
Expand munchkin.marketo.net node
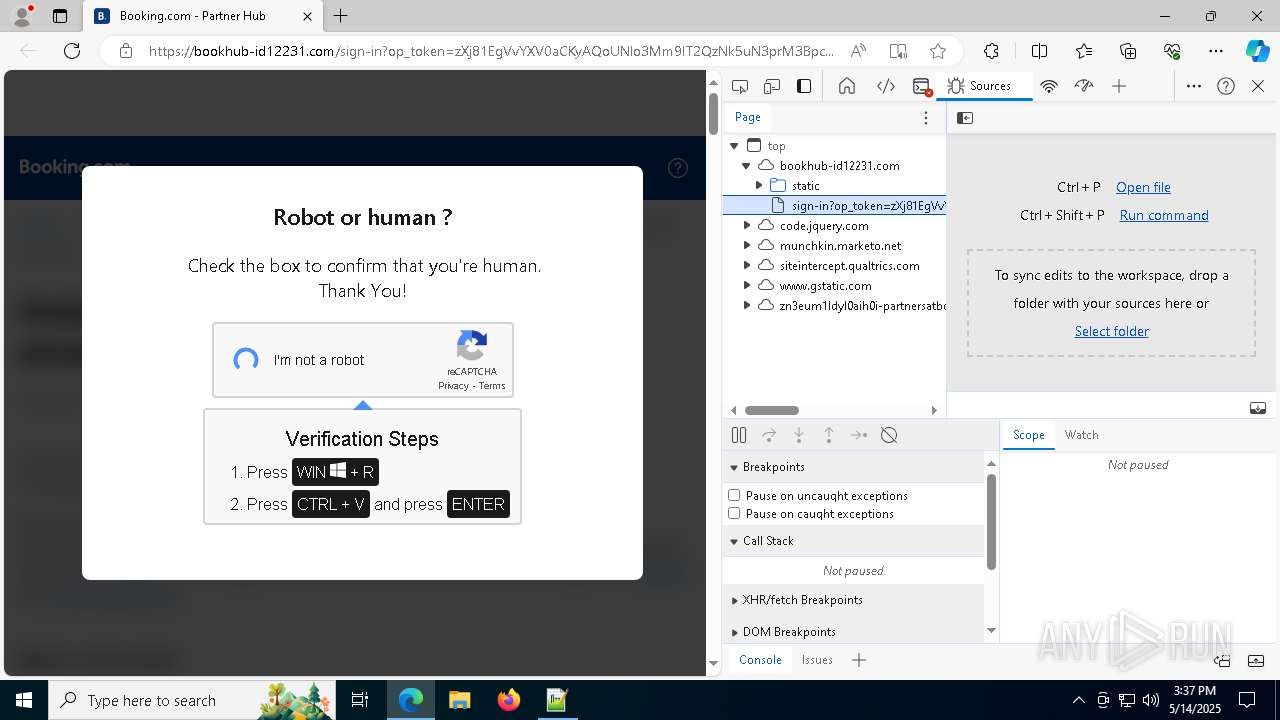pos(746,246)
